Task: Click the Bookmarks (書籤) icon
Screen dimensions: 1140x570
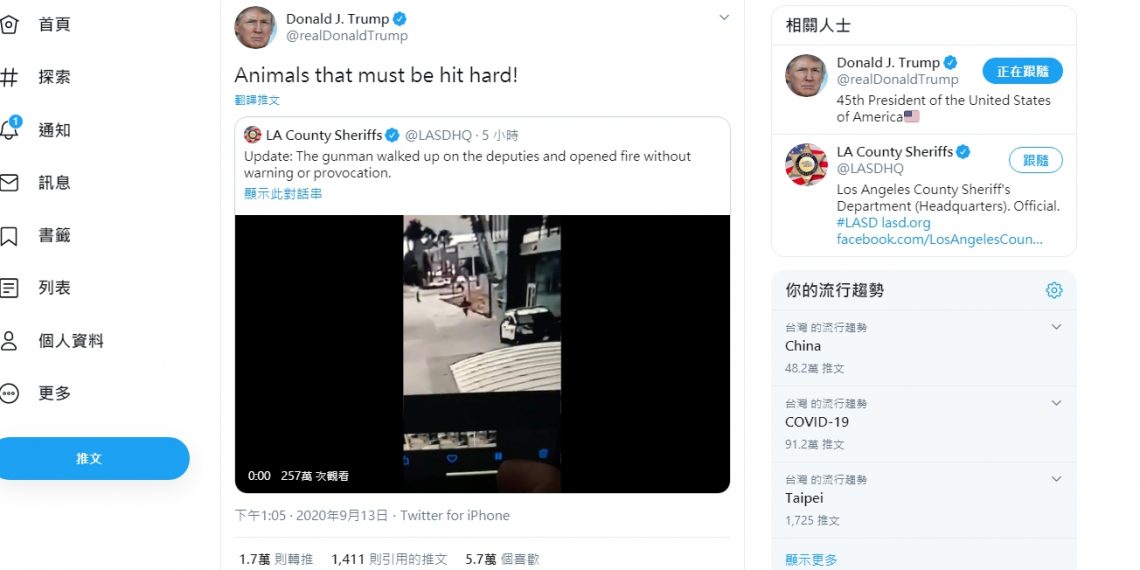Action: (x=8, y=236)
